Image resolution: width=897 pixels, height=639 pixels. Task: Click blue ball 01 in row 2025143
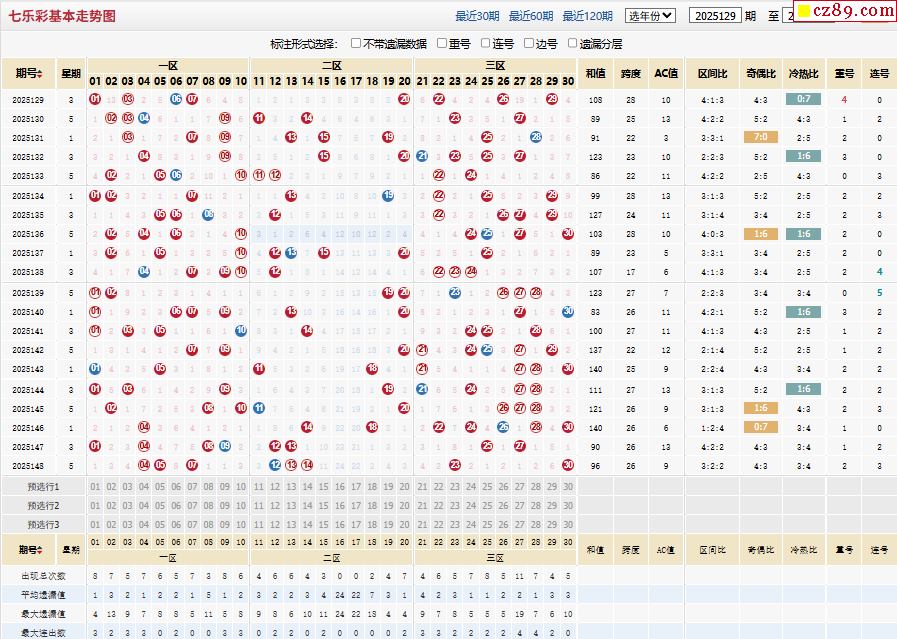coord(95,368)
